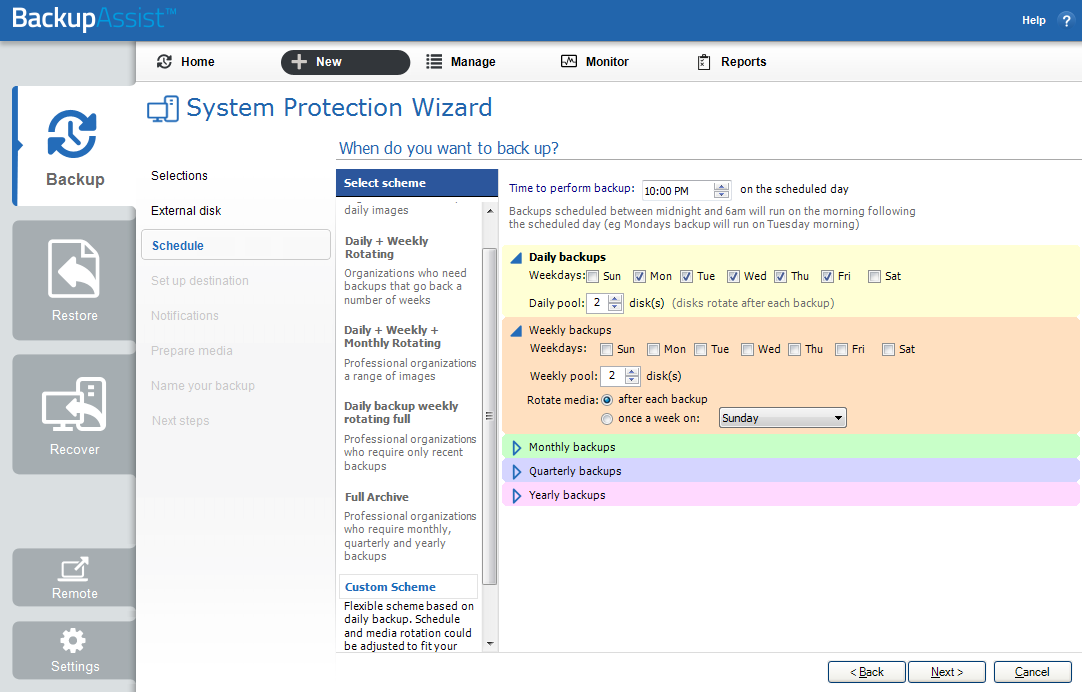Check Thu under Weekly backups
Screen dimensions: 1082x692
point(794,350)
